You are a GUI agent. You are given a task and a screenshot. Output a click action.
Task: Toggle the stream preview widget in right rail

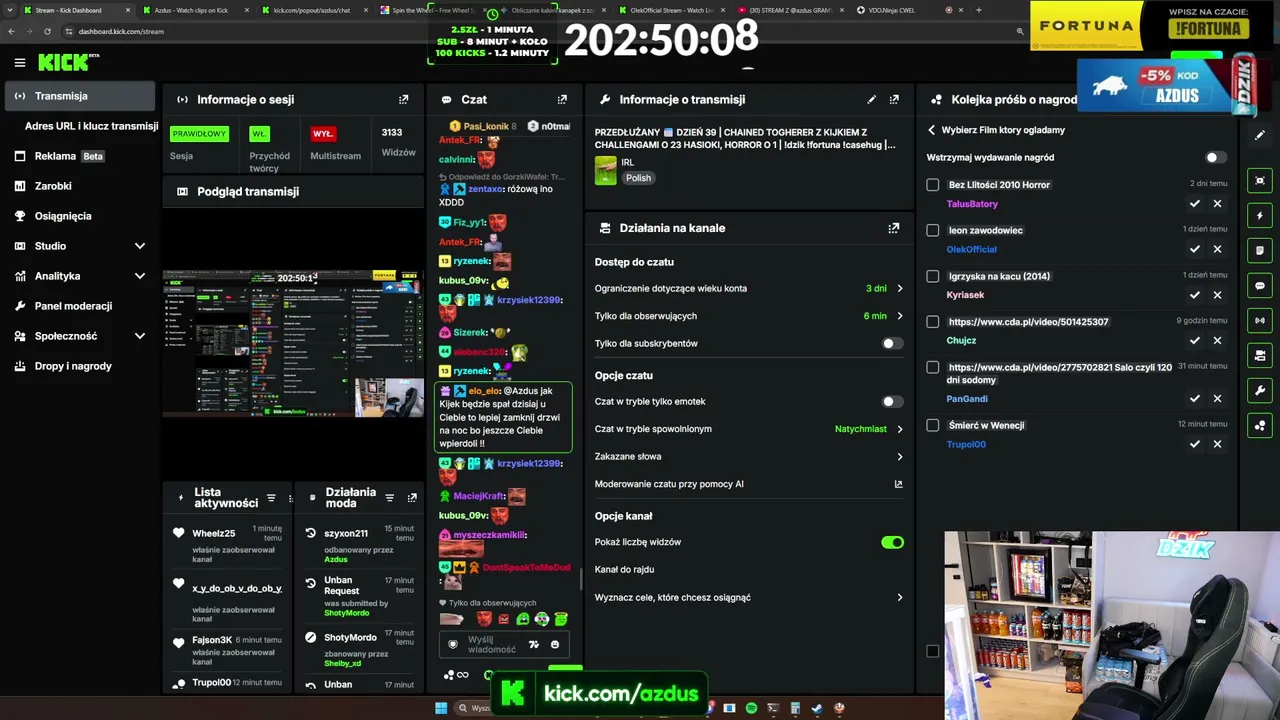coord(1260,181)
